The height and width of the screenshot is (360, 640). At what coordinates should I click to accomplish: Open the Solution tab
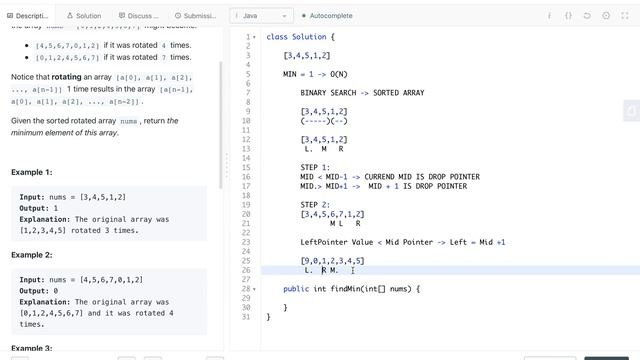coord(84,16)
